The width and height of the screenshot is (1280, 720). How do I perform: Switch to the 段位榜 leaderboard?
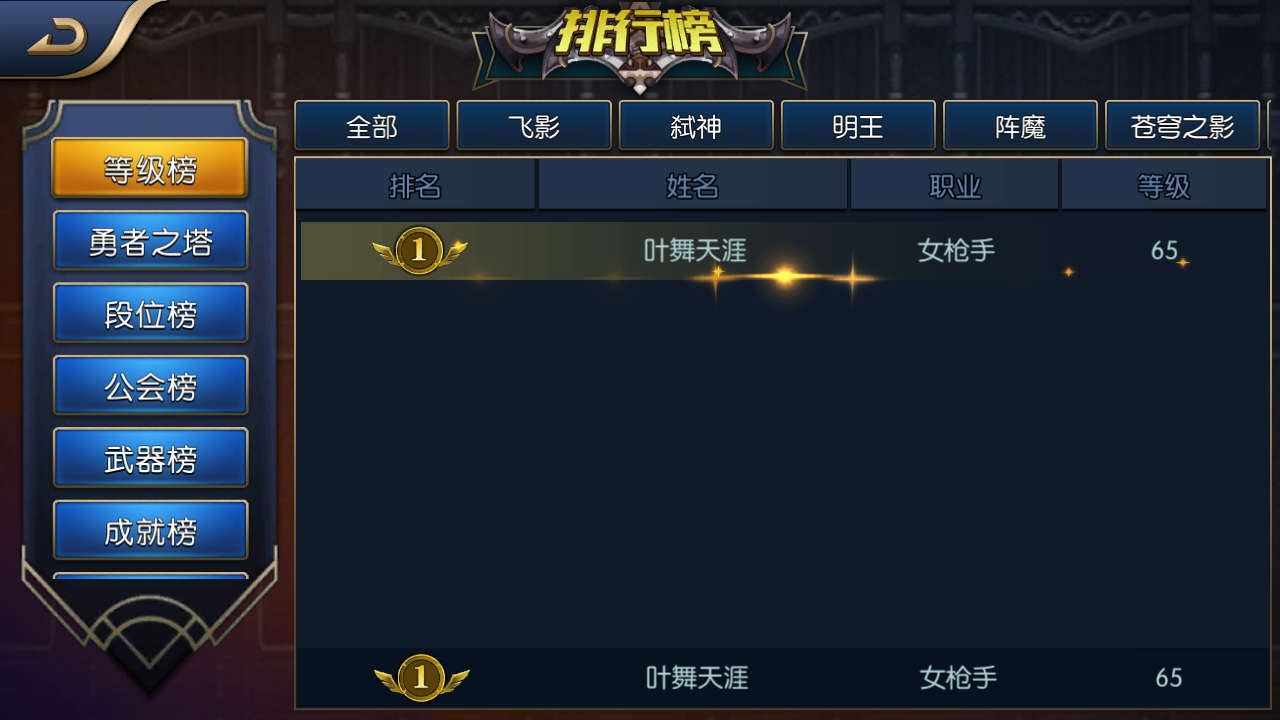click(150, 313)
